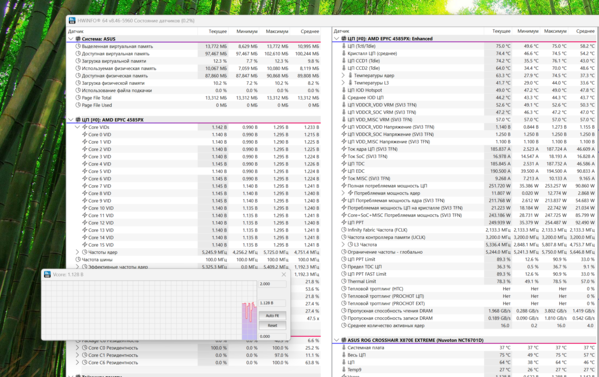
Task: Click the 2.000 maximum value field
Action: 272,284
